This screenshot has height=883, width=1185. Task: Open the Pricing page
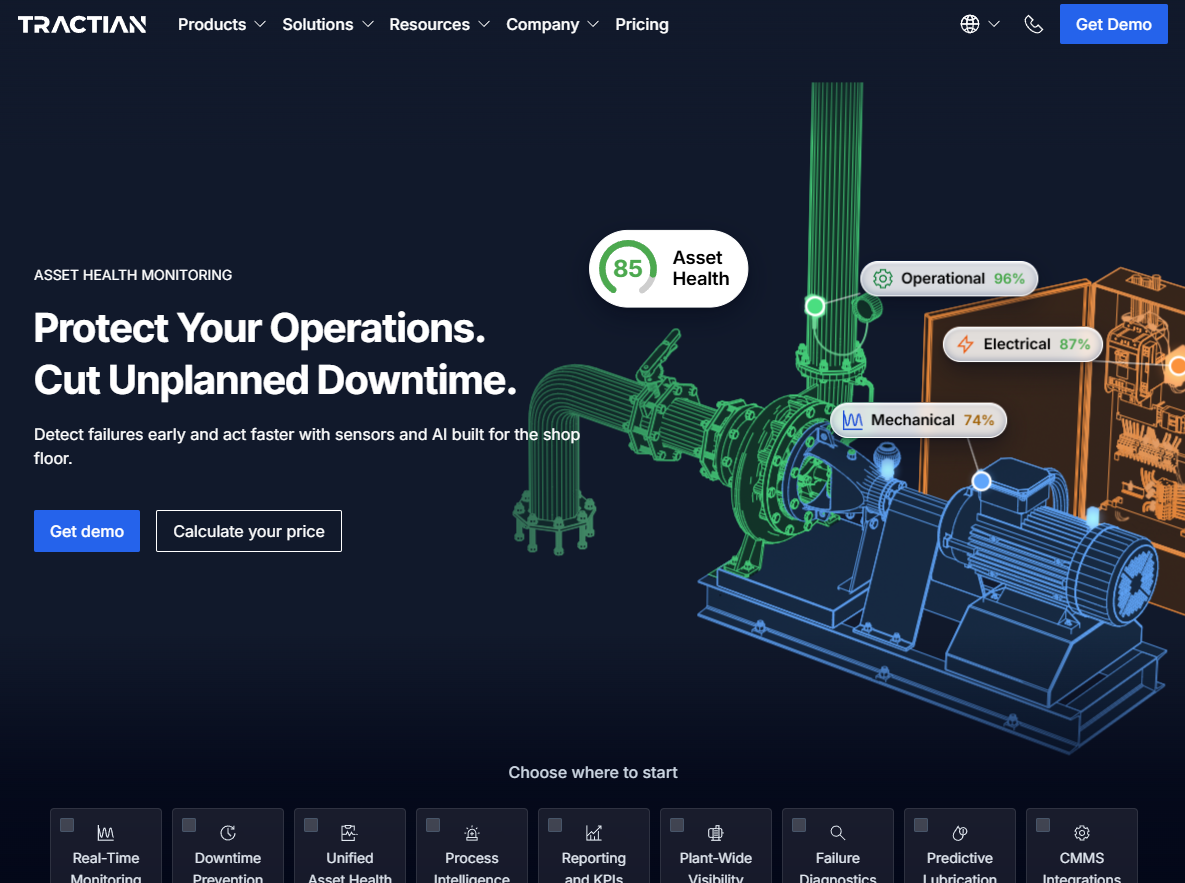click(x=642, y=24)
